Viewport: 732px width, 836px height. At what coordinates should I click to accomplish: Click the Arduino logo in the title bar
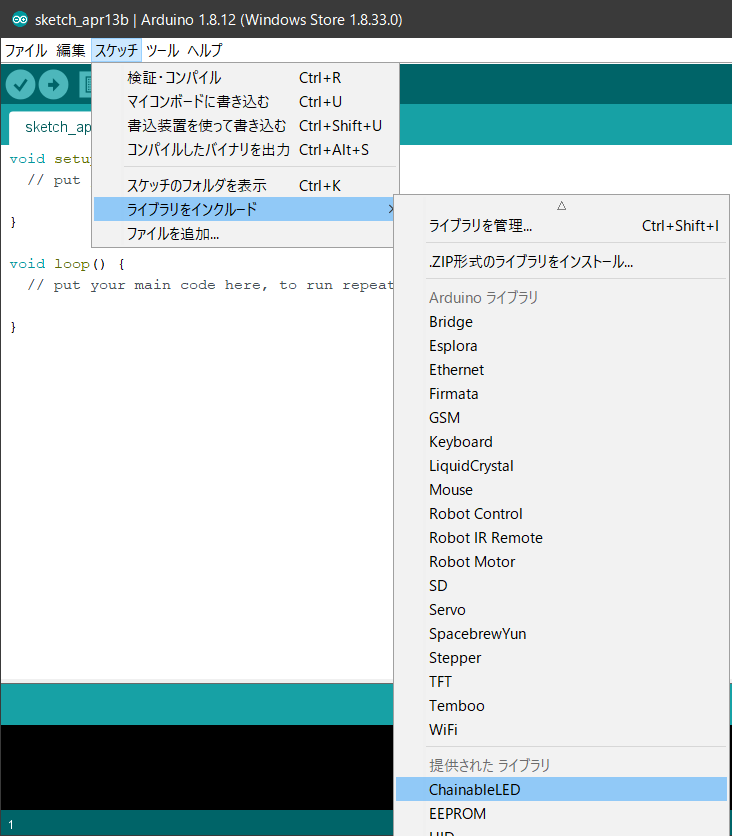(20, 20)
